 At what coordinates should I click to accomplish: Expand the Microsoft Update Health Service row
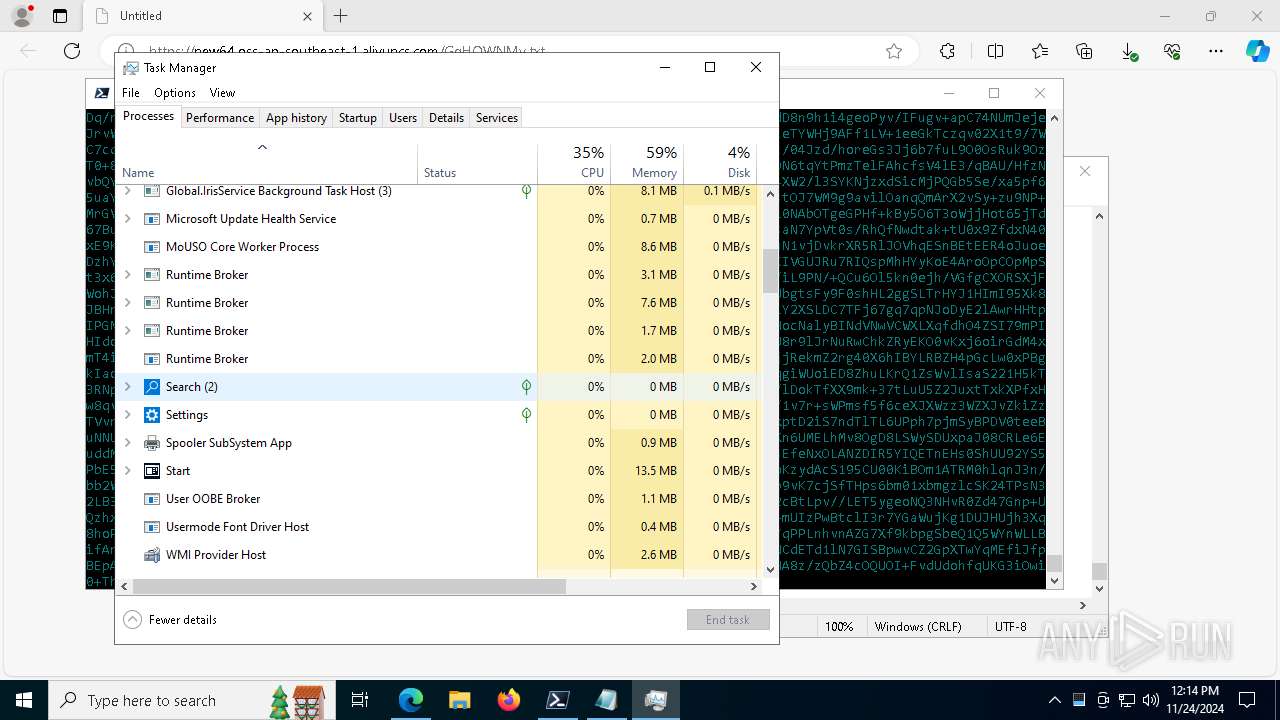[127, 219]
